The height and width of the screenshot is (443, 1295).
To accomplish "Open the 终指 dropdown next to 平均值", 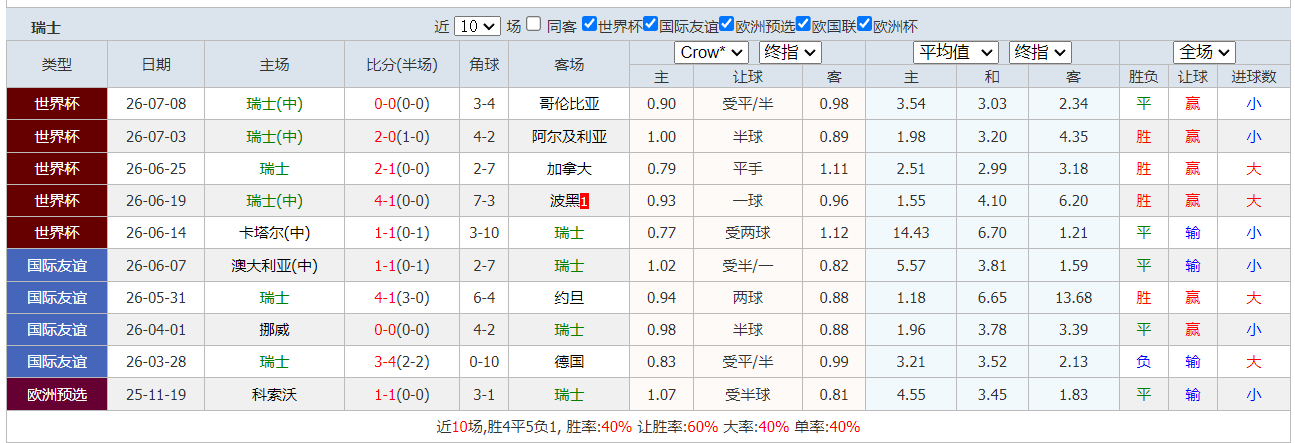I will coord(1040,52).
